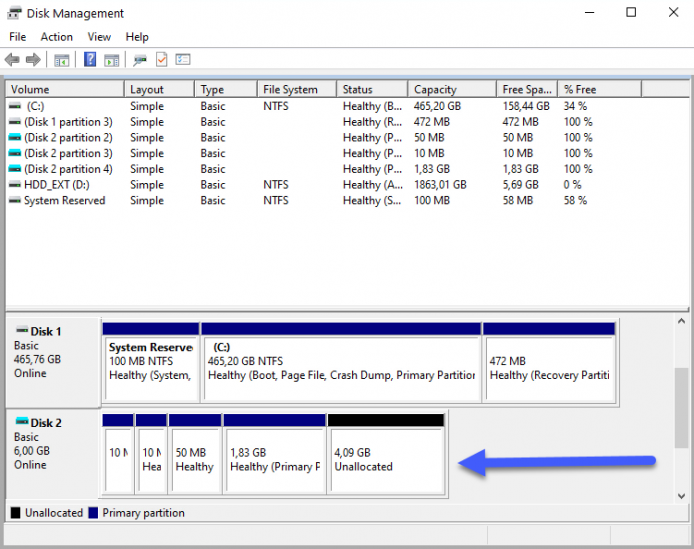Viewport: 694px width, 549px height.
Task: Sort by the Layout column header
Action: pyautogui.click(x=159, y=89)
